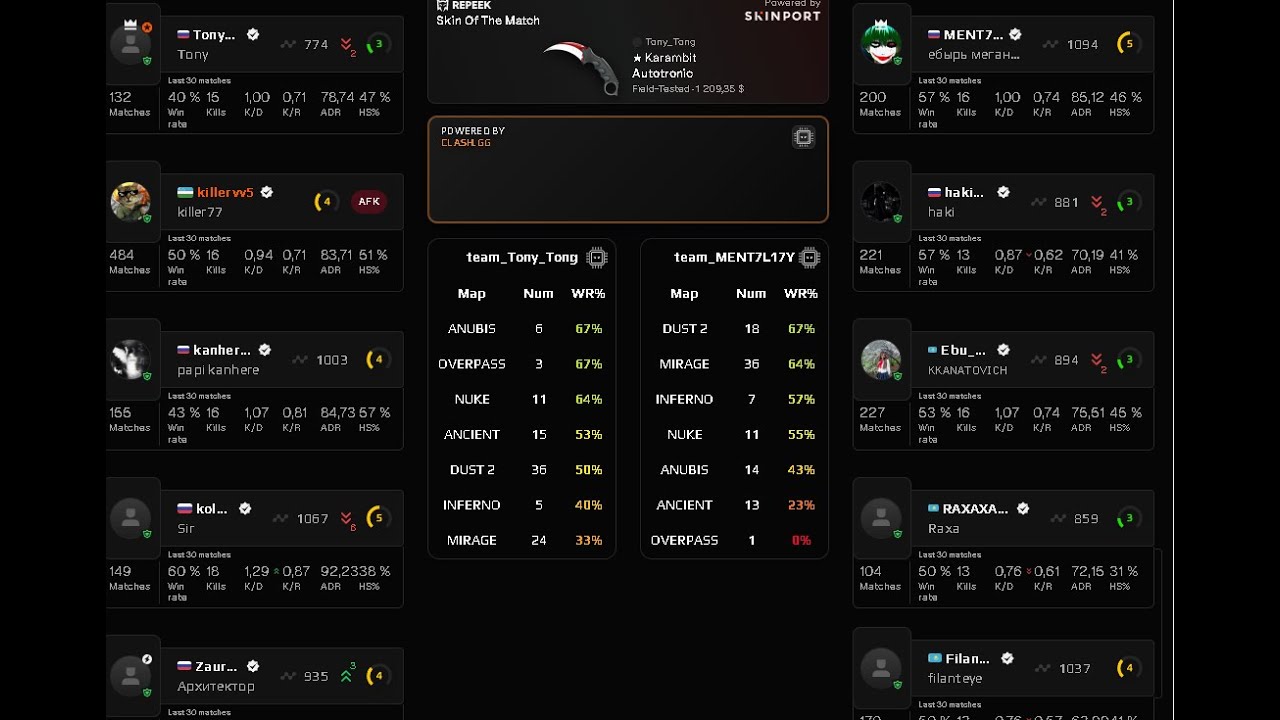The image size is (1280, 720).
Task: Open killervv5's profile avatar
Action: (130, 202)
